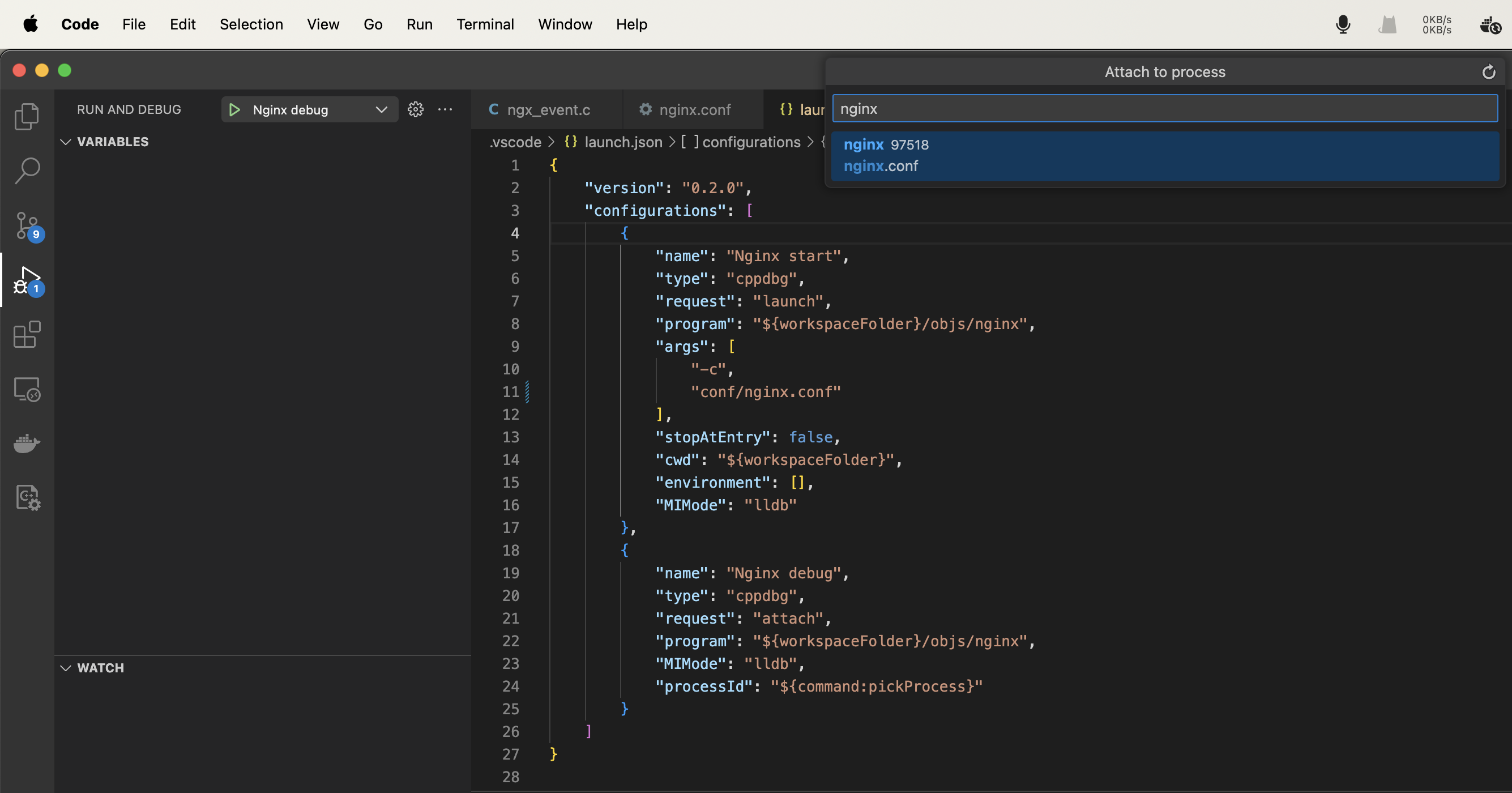Open the Extensions view icon
The image size is (1512, 793).
(27, 335)
